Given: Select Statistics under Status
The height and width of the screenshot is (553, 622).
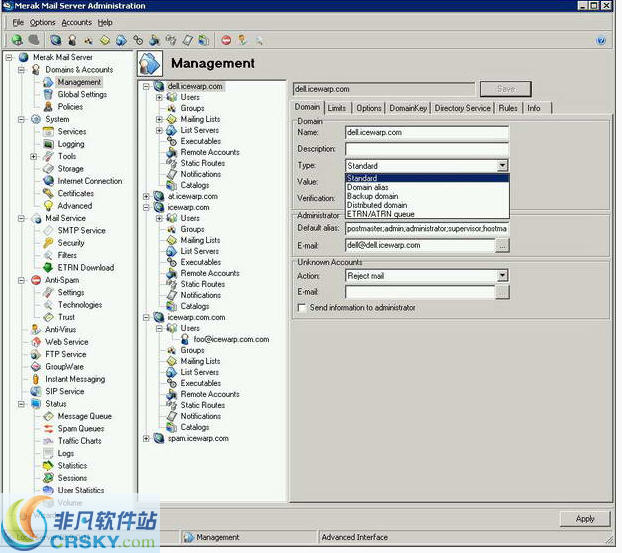Looking at the screenshot, I should tap(73, 465).
